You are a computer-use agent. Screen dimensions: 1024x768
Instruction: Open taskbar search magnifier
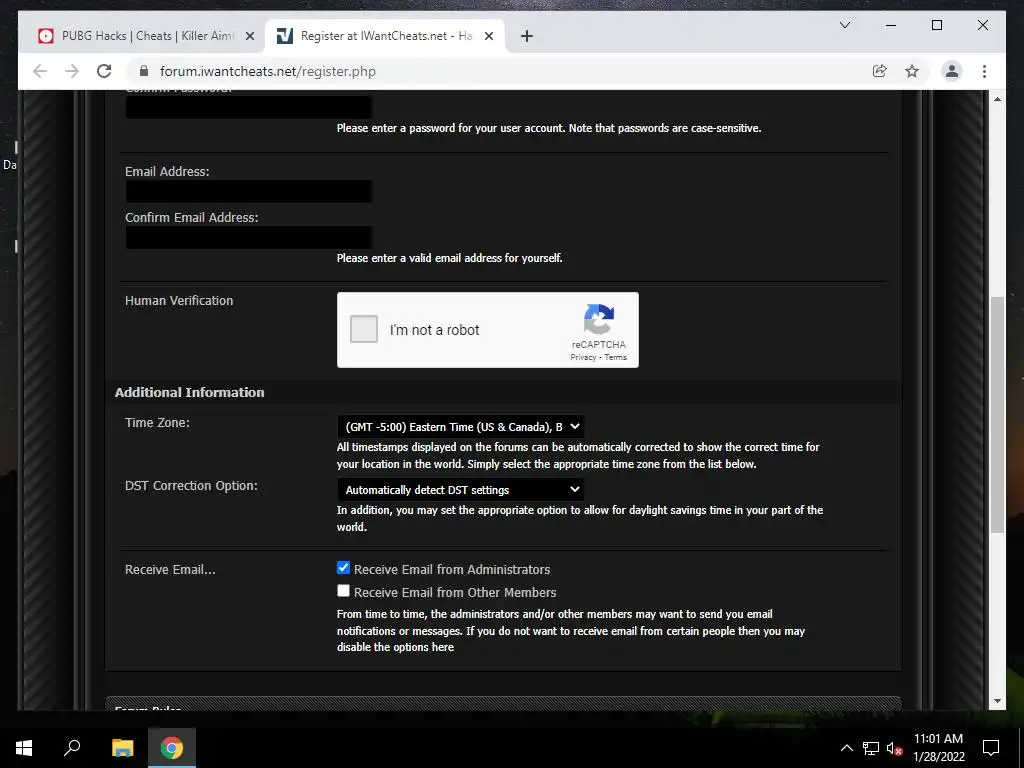click(72, 748)
